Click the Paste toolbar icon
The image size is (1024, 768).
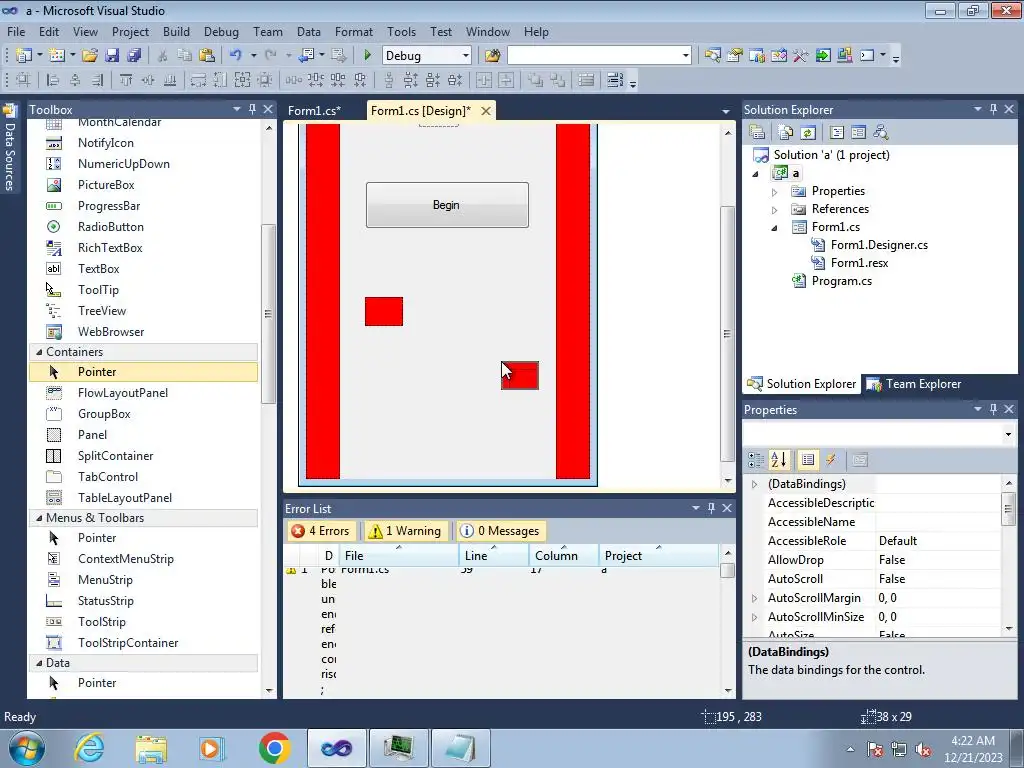click(207, 56)
